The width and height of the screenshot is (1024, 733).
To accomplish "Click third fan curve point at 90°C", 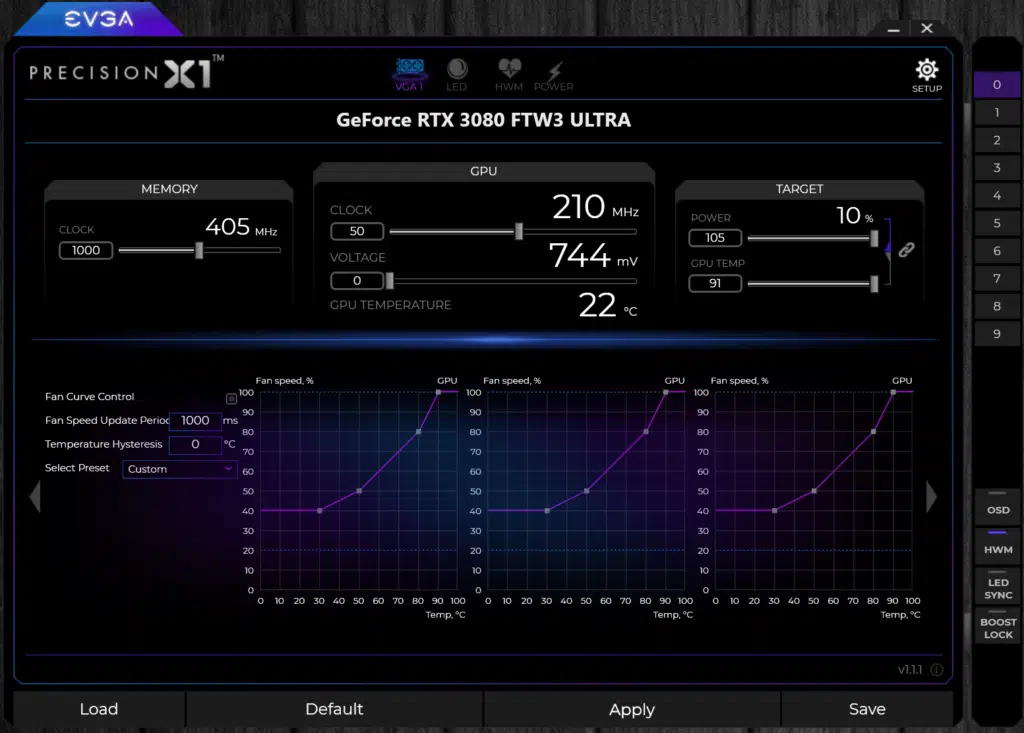I will click(x=893, y=392).
